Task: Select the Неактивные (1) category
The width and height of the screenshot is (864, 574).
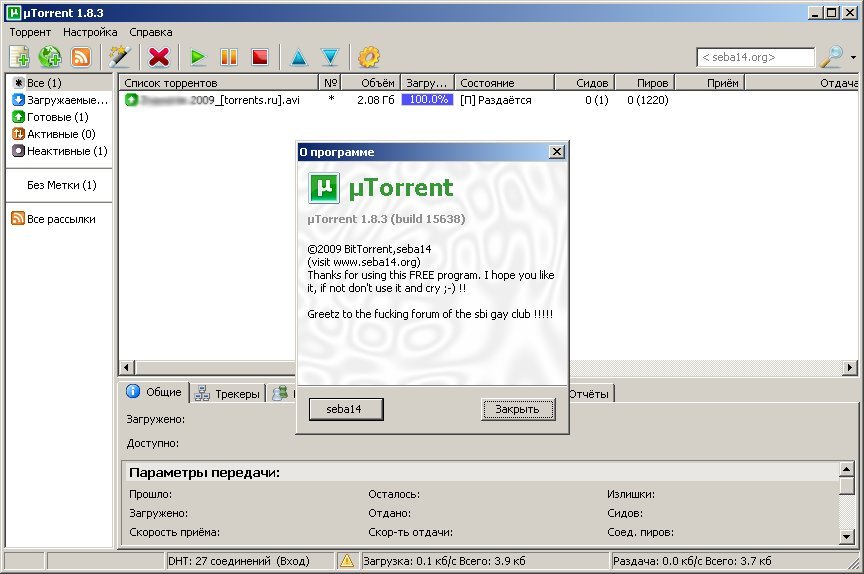Action: coord(60,151)
